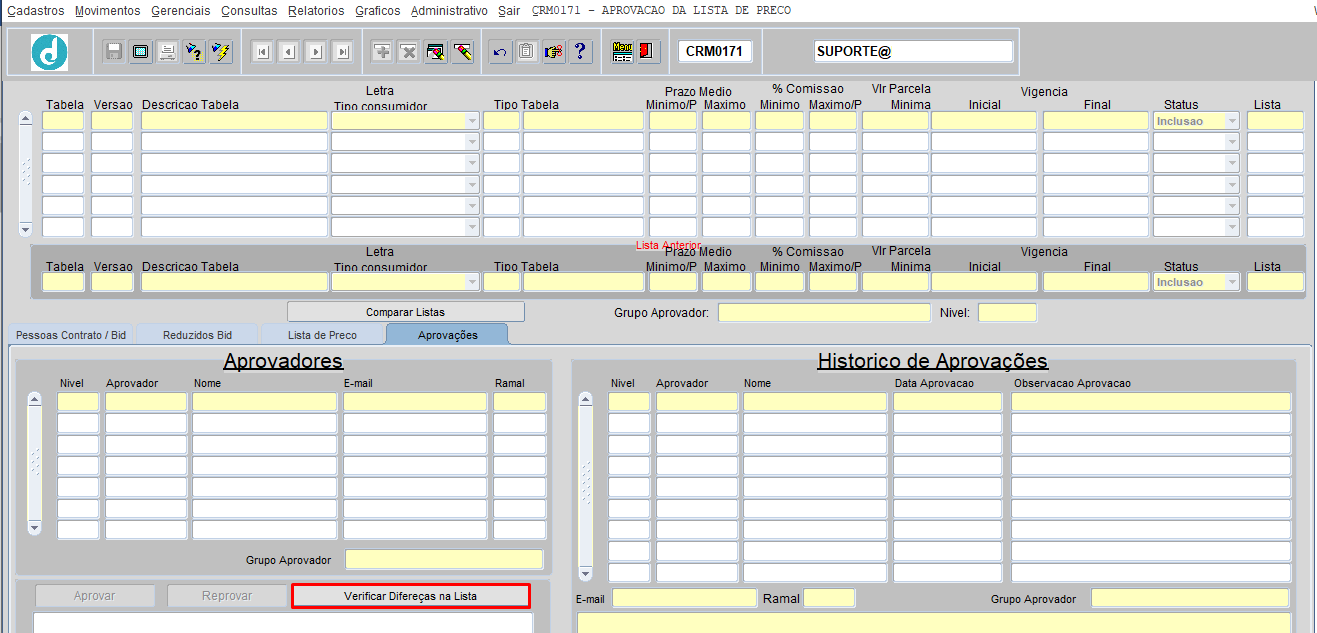
Task: Click Historico de Aprovações scrollbar down arrow
Action: 586,574
